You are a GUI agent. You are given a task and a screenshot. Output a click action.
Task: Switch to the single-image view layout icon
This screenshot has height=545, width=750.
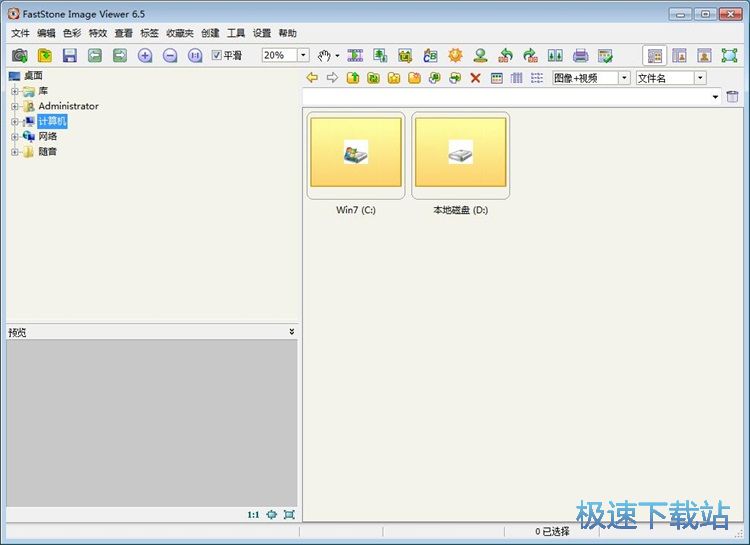tap(705, 56)
